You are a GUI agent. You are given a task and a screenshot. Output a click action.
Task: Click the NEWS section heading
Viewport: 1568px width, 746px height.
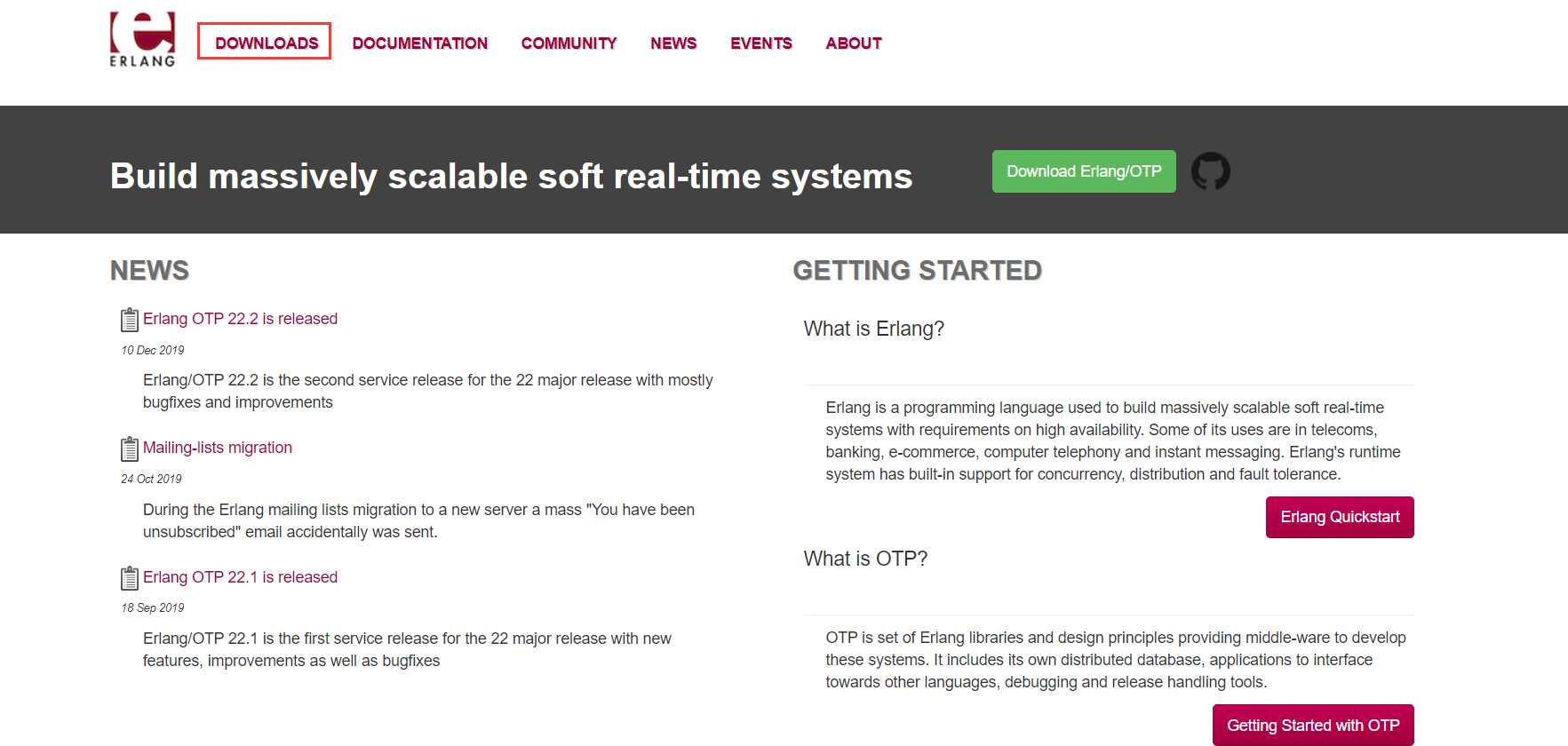pyautogui.click(x=149, y=270)
